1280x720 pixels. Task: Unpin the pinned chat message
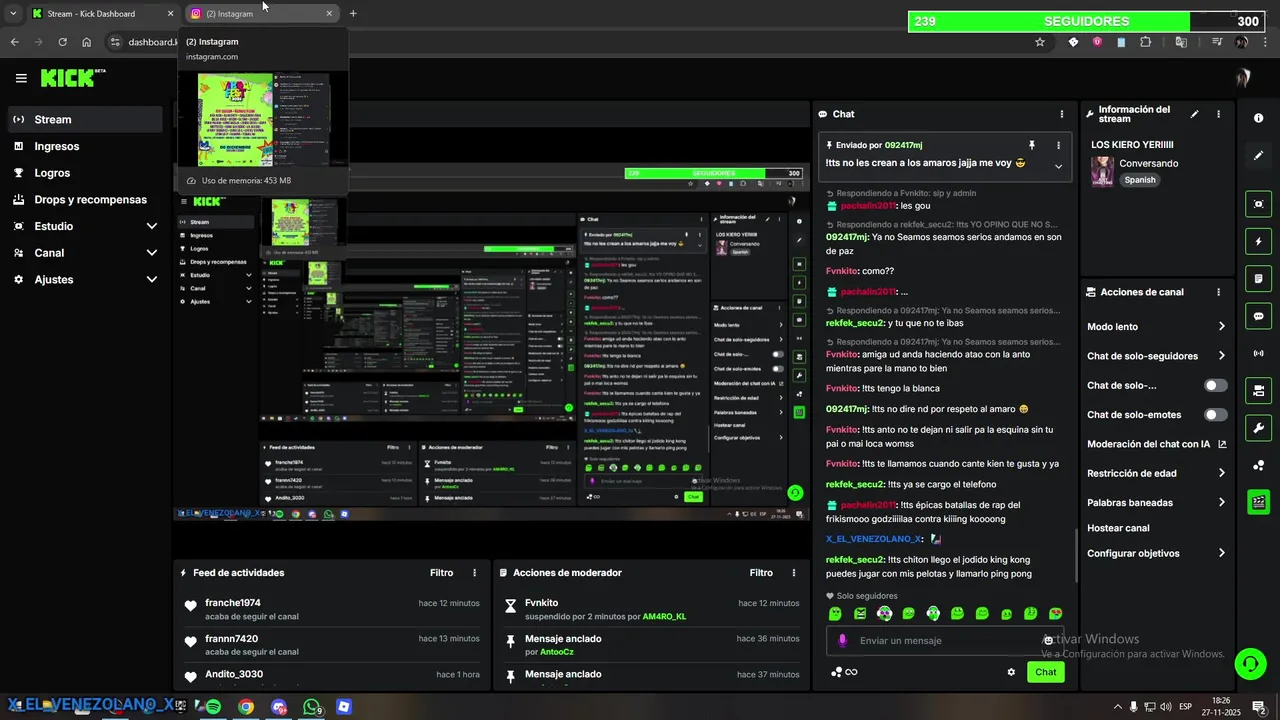click(x=1032, y=145)
